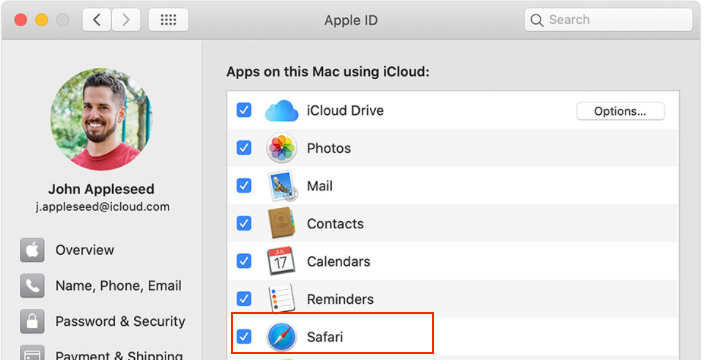
Task: Minimize the Apple ID window
Action: 42,20
